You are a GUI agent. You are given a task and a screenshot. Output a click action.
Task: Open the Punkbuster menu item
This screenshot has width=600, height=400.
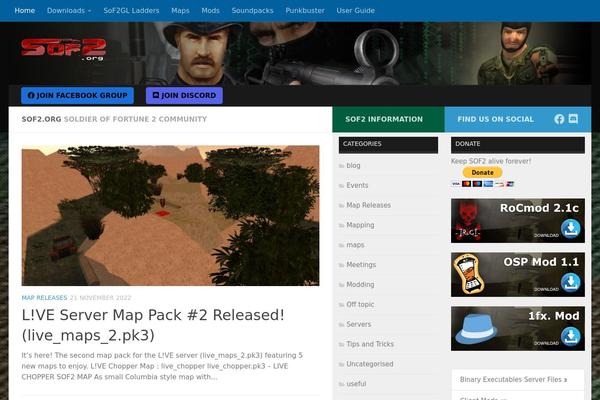[x=305, y=11]
